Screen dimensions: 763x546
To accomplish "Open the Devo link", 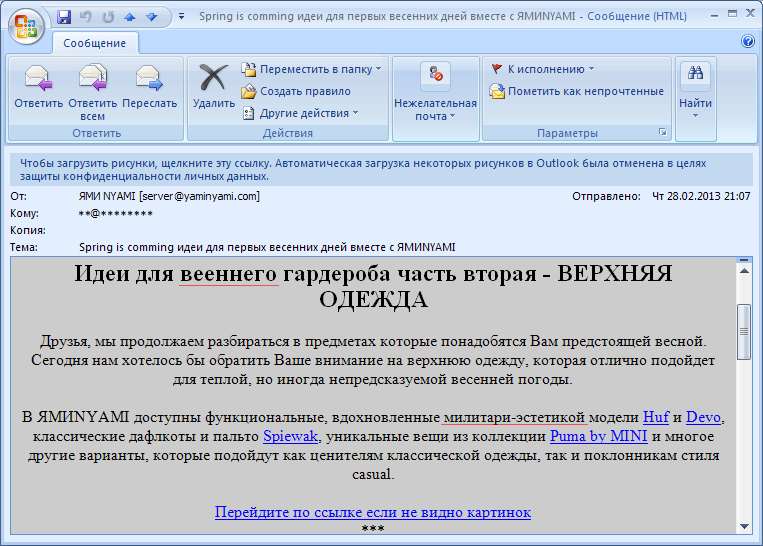I will (x=703, y=417).
